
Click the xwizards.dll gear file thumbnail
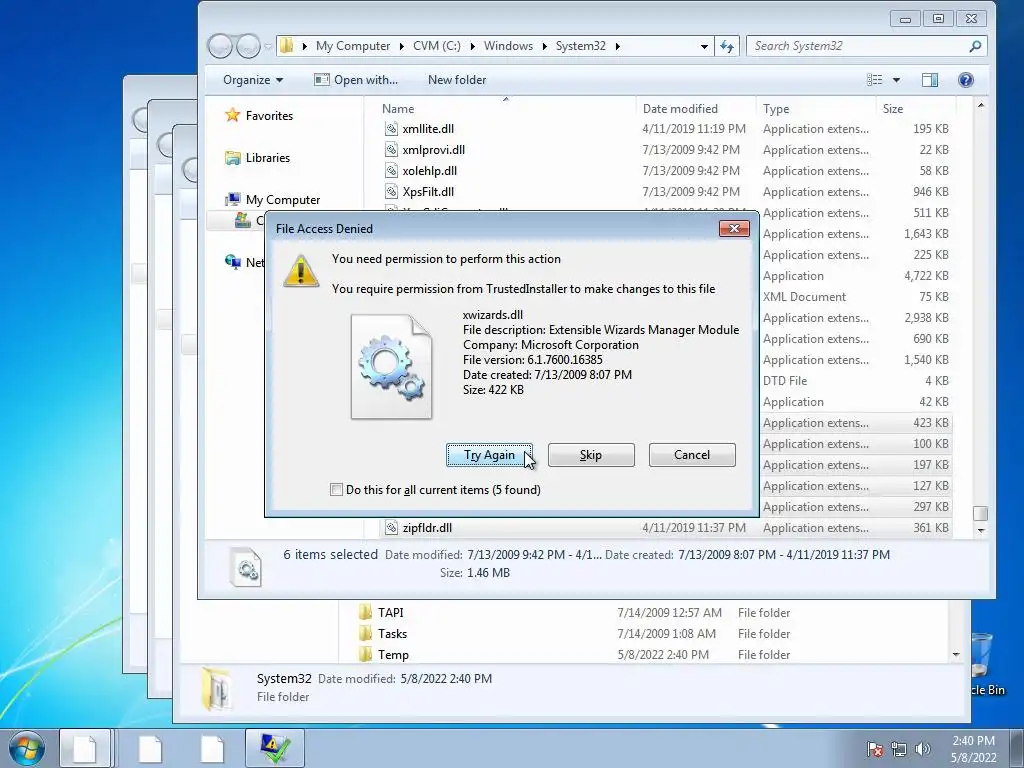(391, 366)
